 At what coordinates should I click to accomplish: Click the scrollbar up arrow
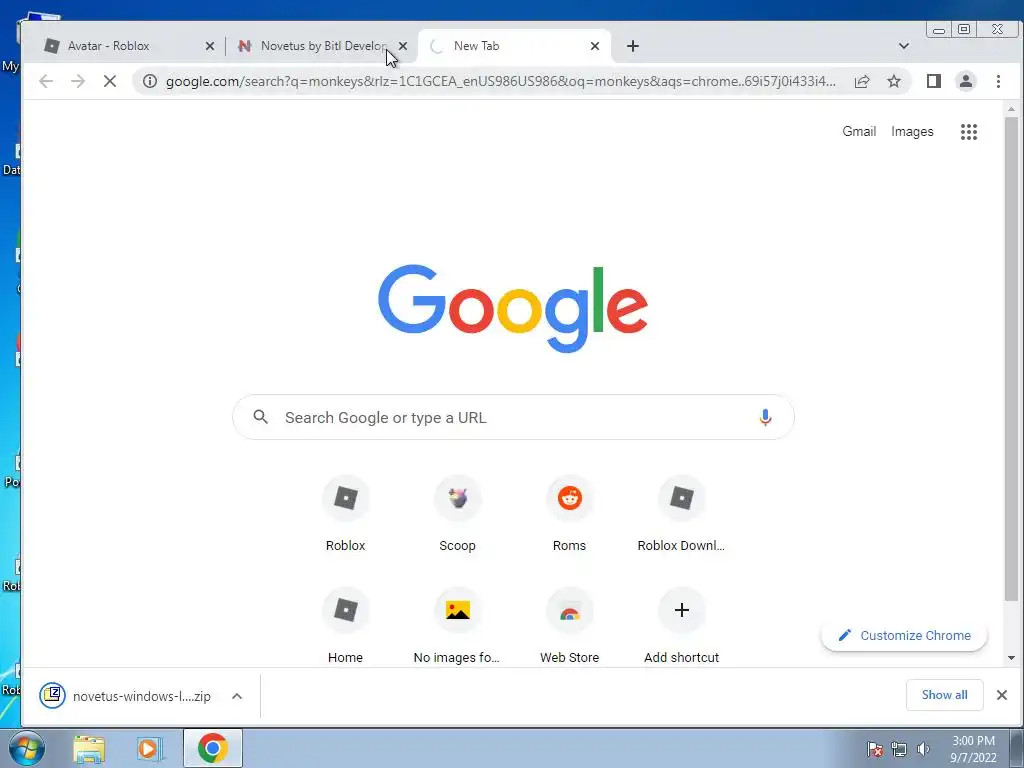tap(1011, 109)
